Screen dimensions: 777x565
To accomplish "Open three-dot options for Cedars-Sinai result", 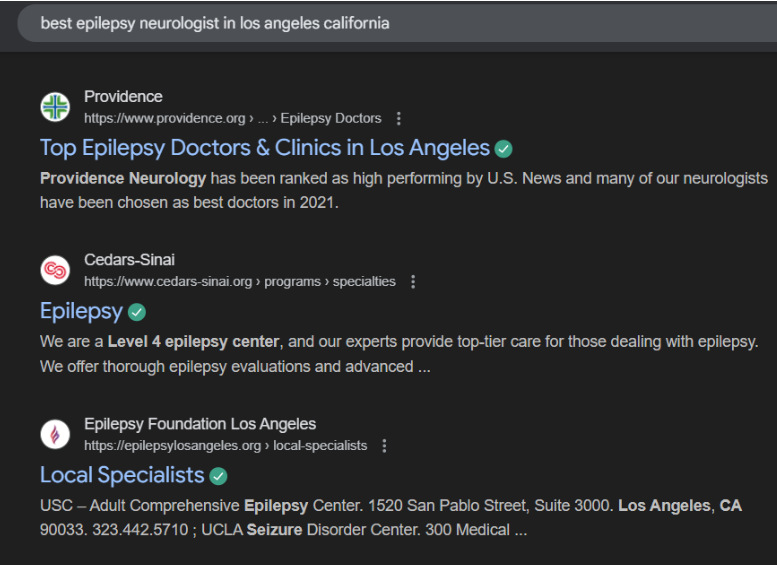I will (413, 282).
